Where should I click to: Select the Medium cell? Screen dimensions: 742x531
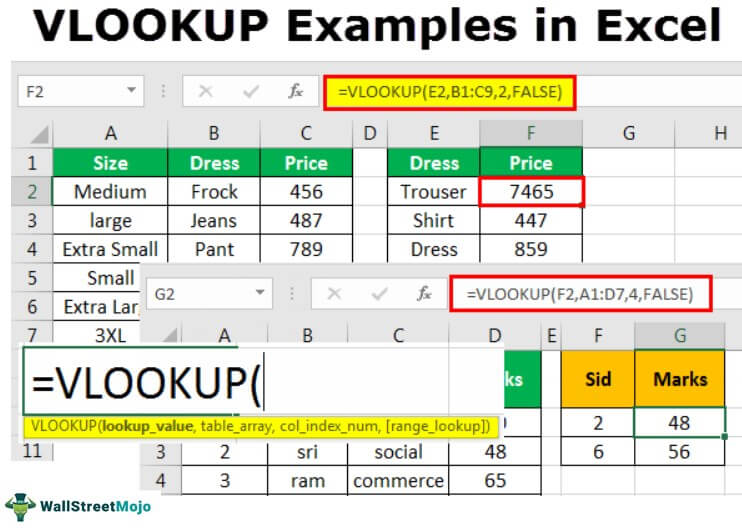click(x=110, y=192)
